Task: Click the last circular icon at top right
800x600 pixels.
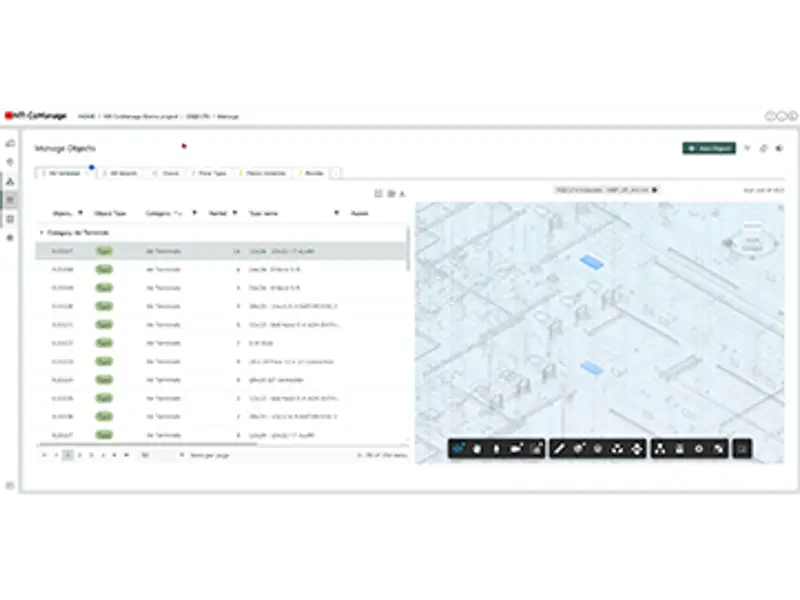Action: (x=793, y=116)
